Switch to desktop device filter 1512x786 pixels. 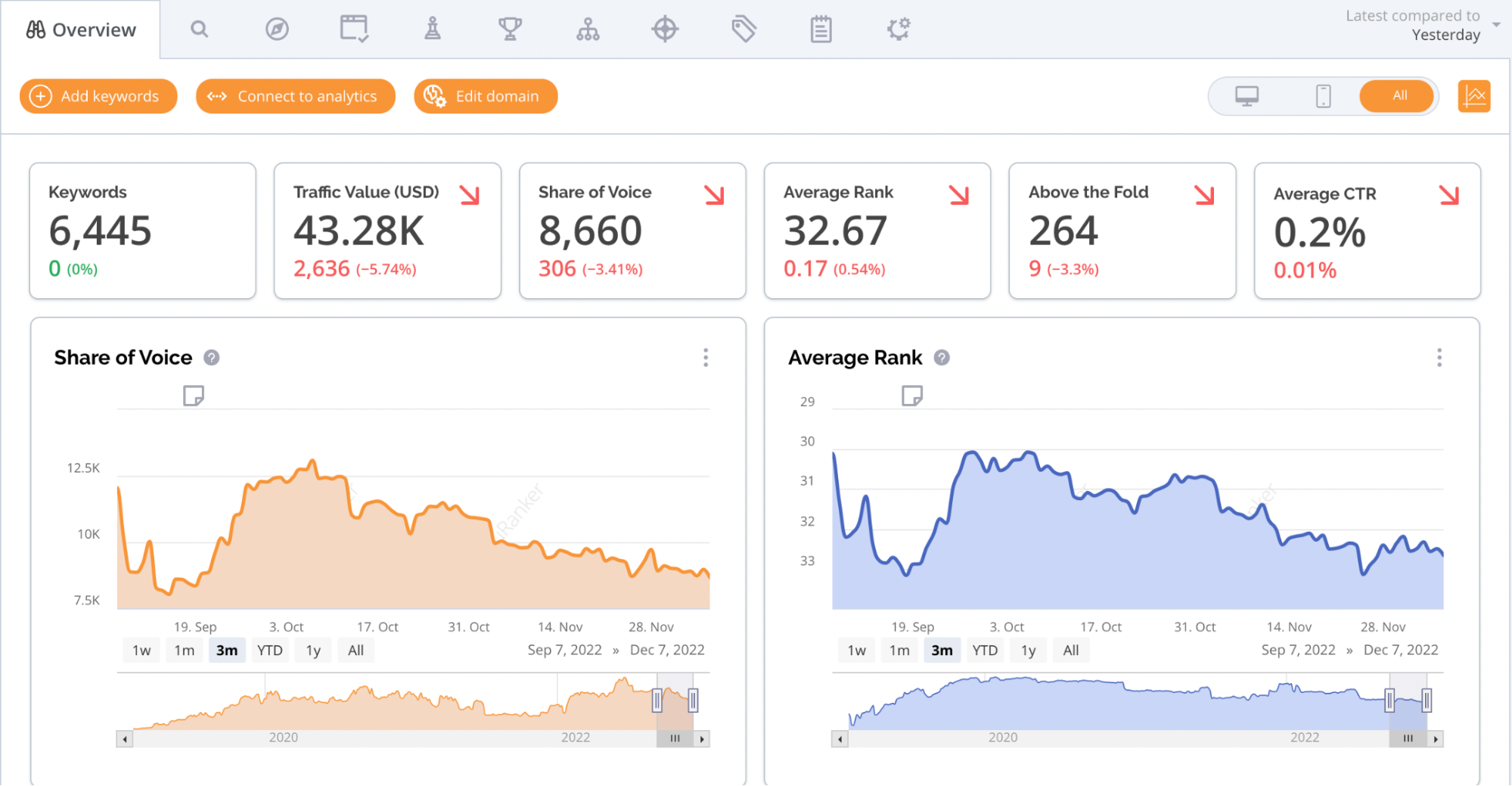(x=1247, y=96)
